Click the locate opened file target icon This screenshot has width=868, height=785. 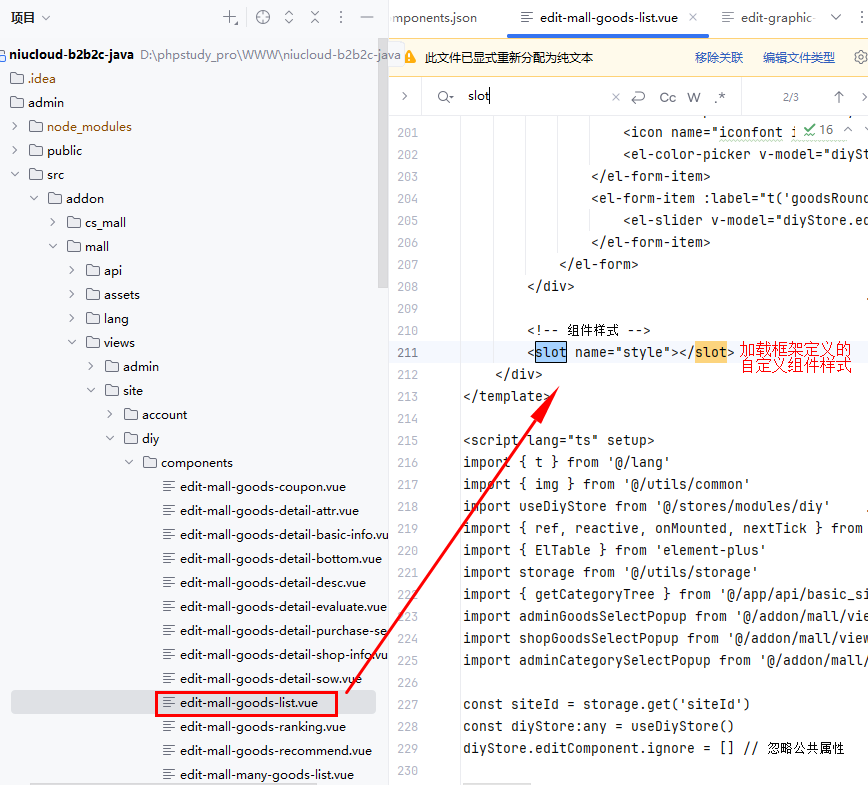coord(263,18)
